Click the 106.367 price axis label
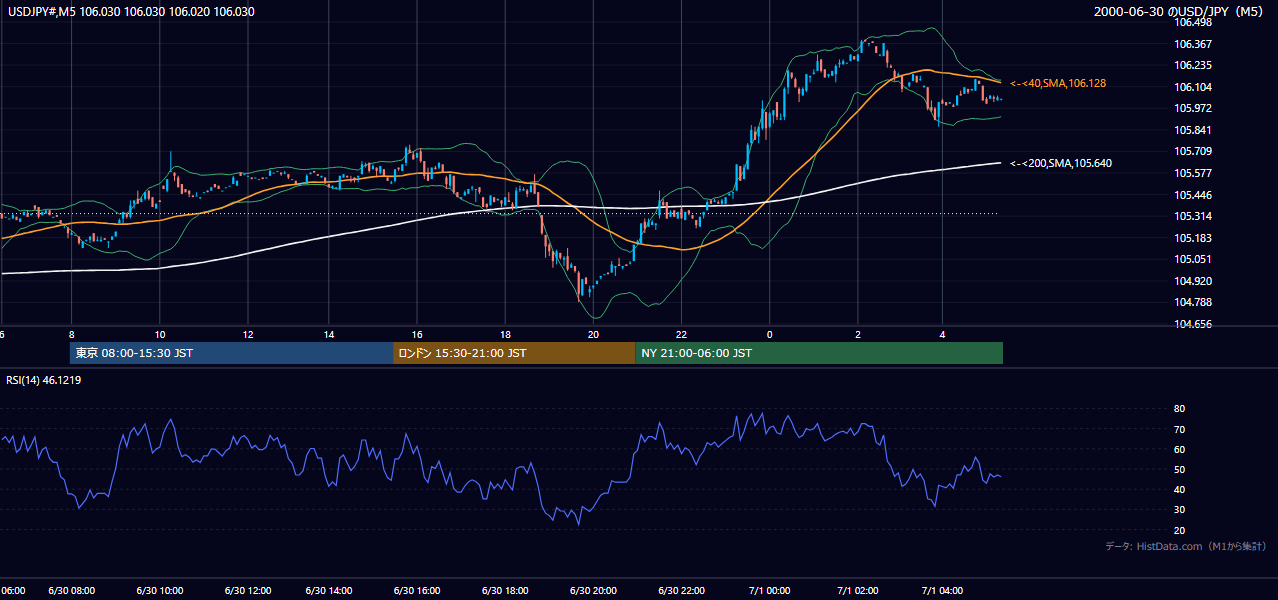1278x600 pixels. pyautogui.click(x=1192, y=44)
